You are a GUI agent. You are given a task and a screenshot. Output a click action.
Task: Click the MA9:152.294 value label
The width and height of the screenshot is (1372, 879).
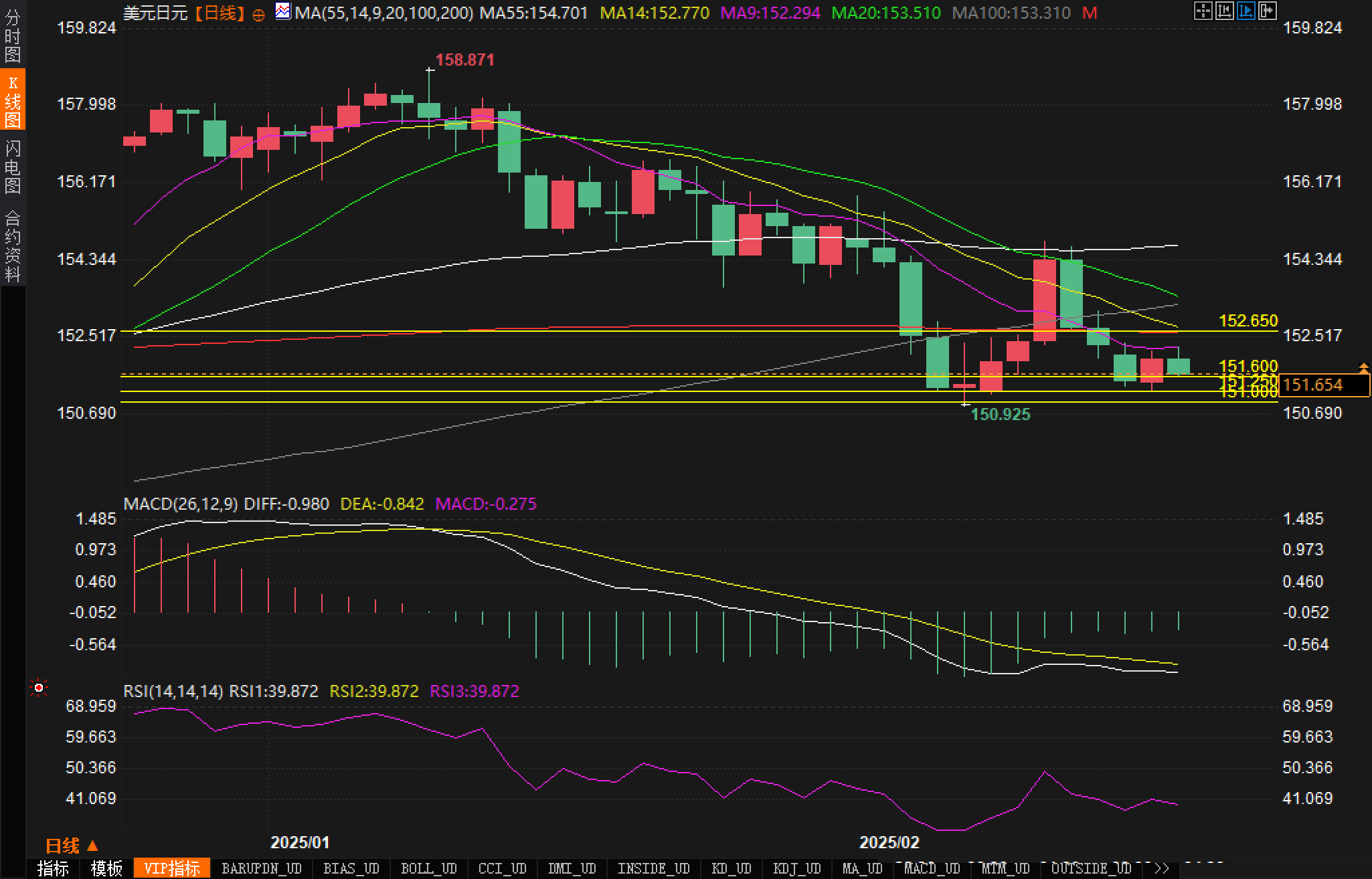pos(770,13)
